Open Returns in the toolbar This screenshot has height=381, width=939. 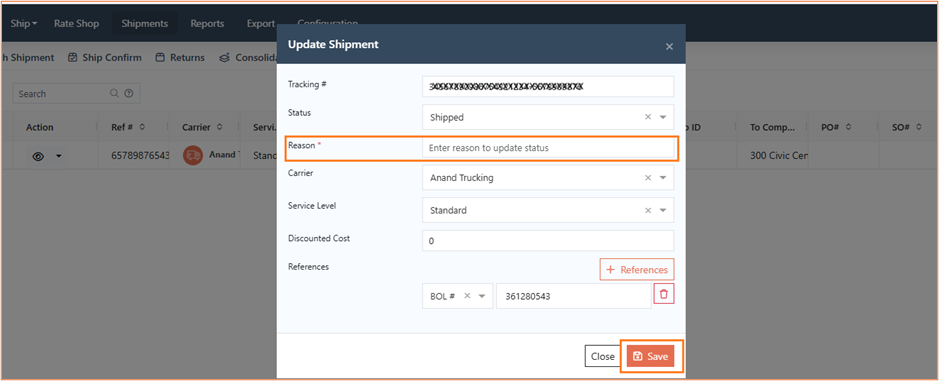tap(180, 58)
